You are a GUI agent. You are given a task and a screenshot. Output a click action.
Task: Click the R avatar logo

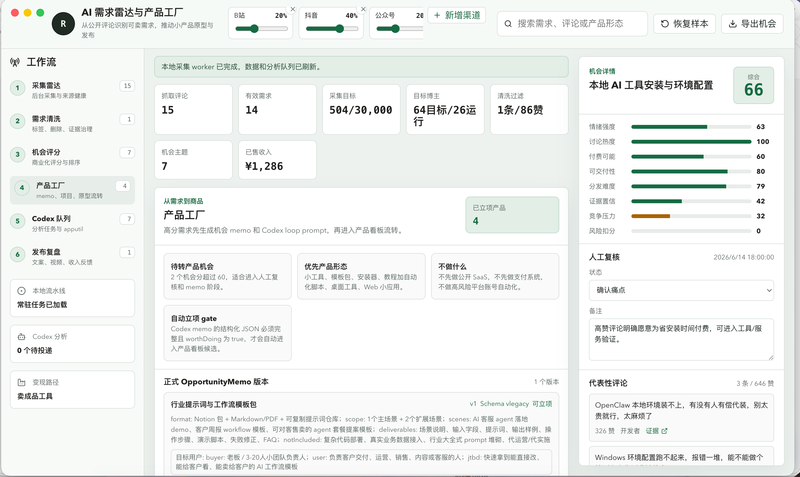click(x=63, y=23)
